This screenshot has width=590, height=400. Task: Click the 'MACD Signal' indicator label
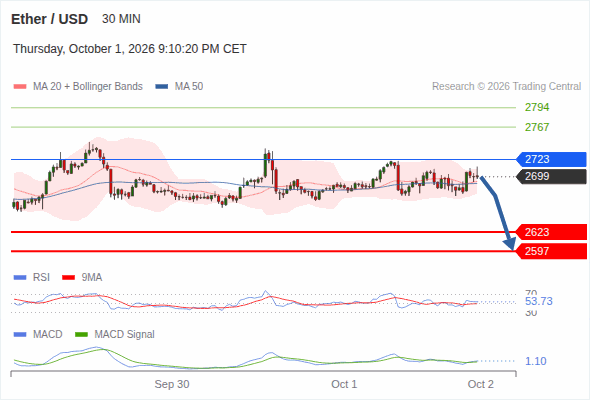click(x=125, y=334)
